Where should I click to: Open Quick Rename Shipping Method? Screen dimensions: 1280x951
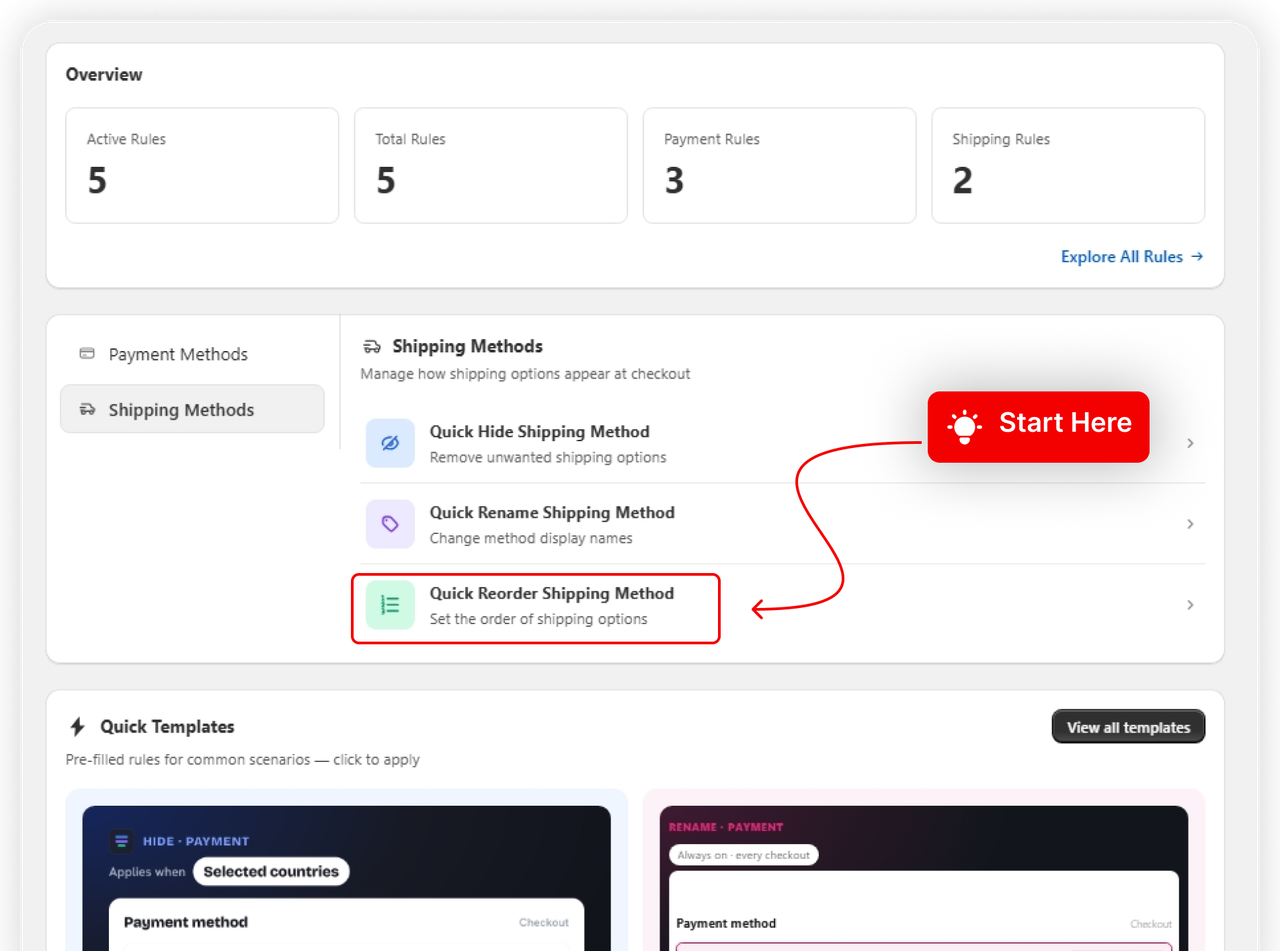point(782,524)
